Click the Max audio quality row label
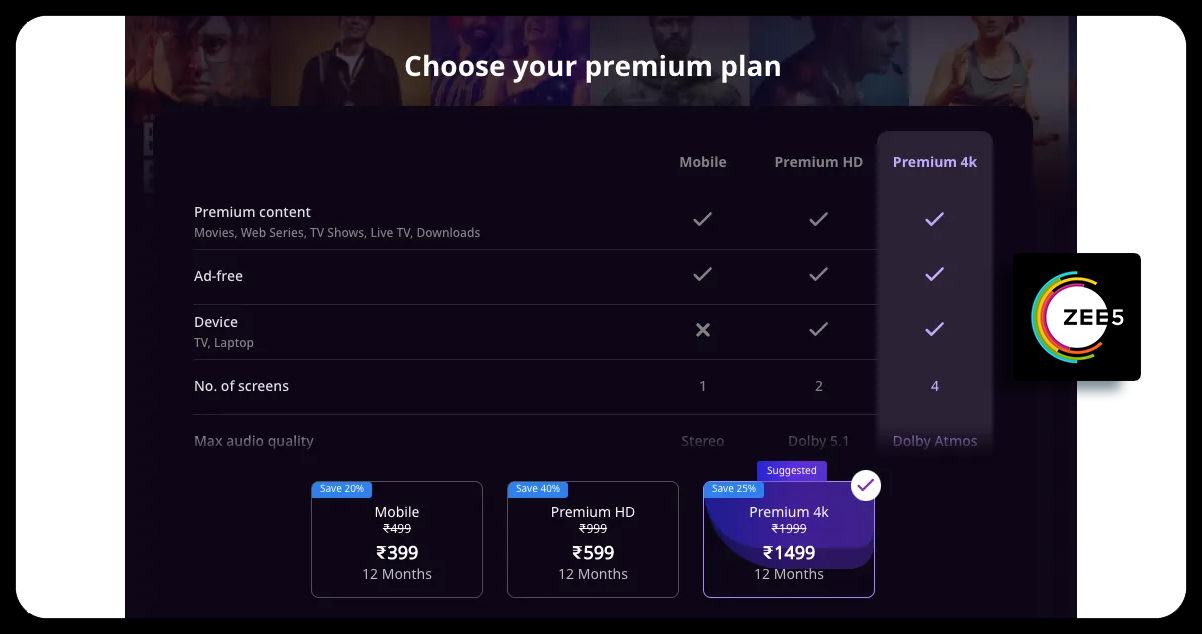This screenshot has width=1202, height=634. pyautogui.click(x=254, y=441)
